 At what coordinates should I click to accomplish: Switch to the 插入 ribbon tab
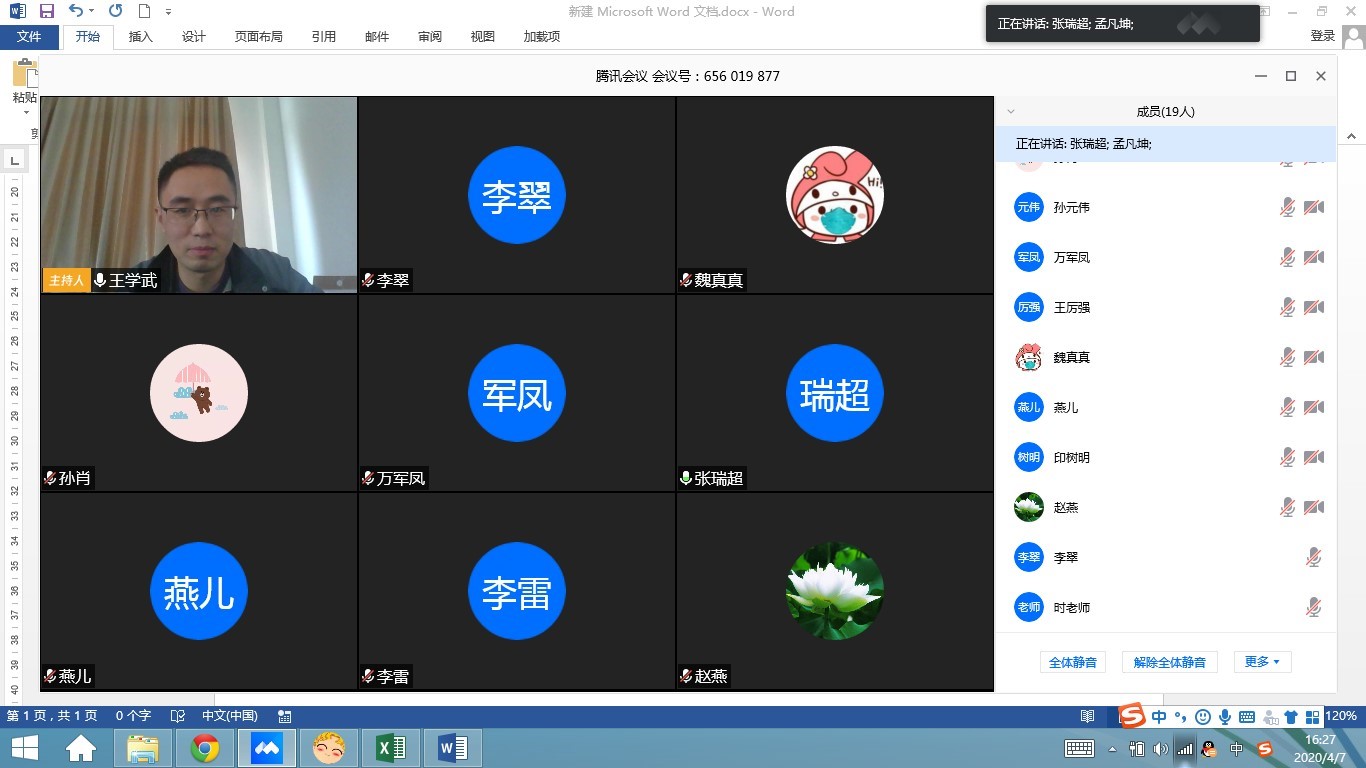(141, 36)
